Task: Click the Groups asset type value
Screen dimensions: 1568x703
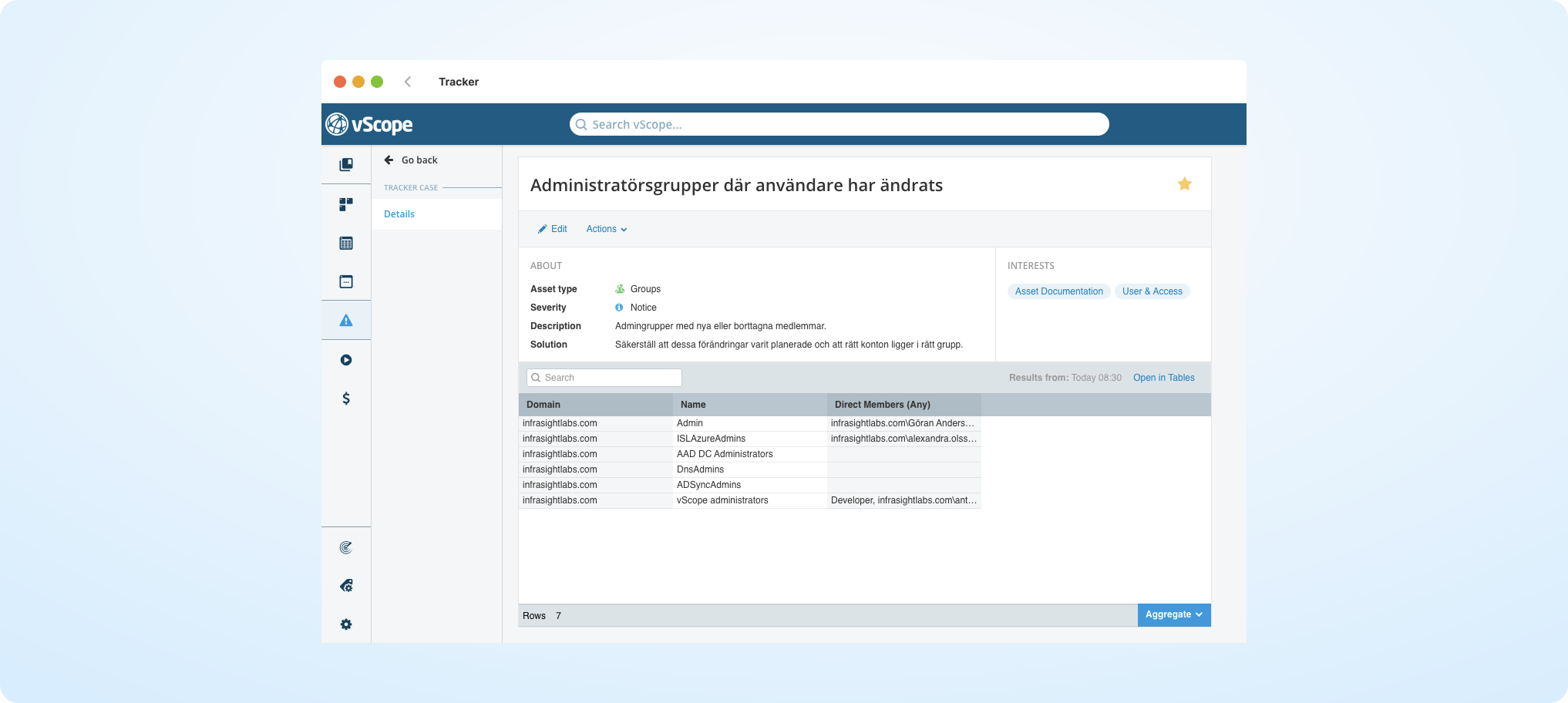Action: pos(645,289)
